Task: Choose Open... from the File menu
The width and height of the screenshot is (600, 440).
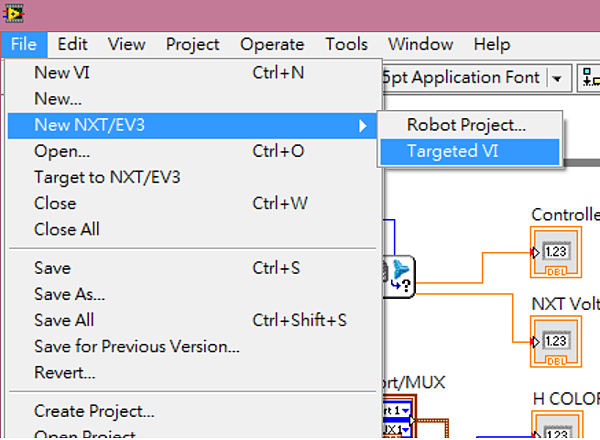Action: tap(192, 151)
